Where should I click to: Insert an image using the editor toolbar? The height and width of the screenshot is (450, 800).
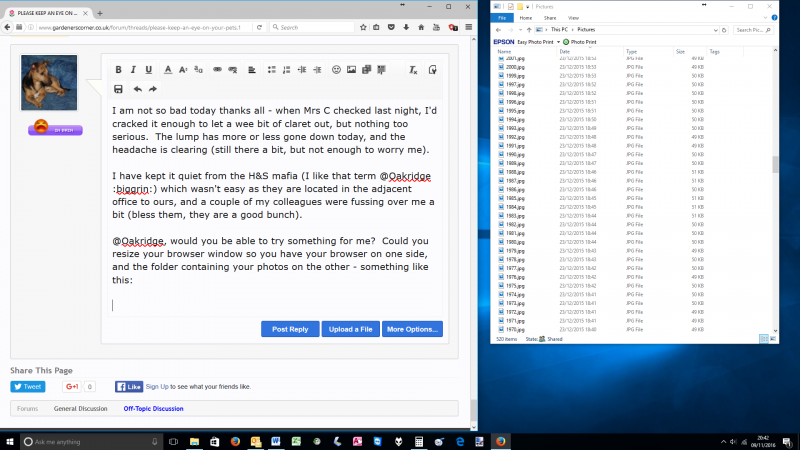point(352,70)
